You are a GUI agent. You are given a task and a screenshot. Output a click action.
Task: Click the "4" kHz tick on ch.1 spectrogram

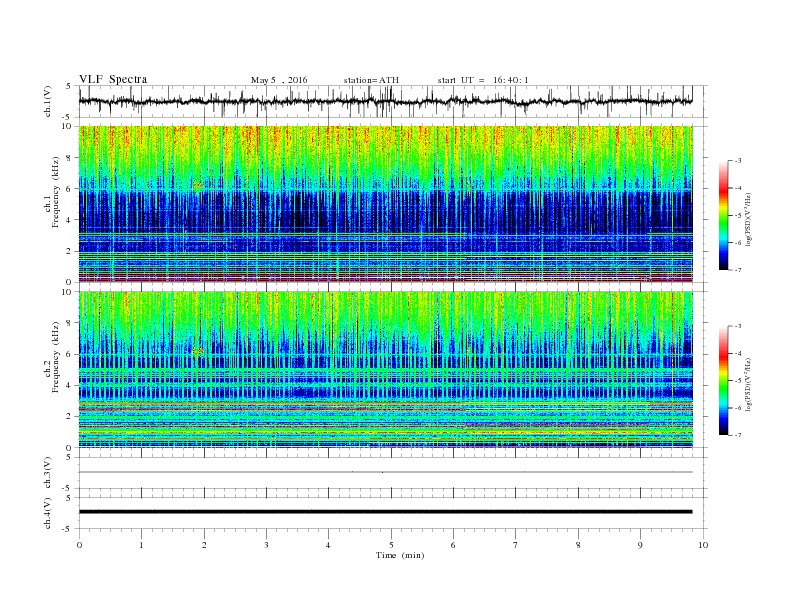click(x=70, y=220)
